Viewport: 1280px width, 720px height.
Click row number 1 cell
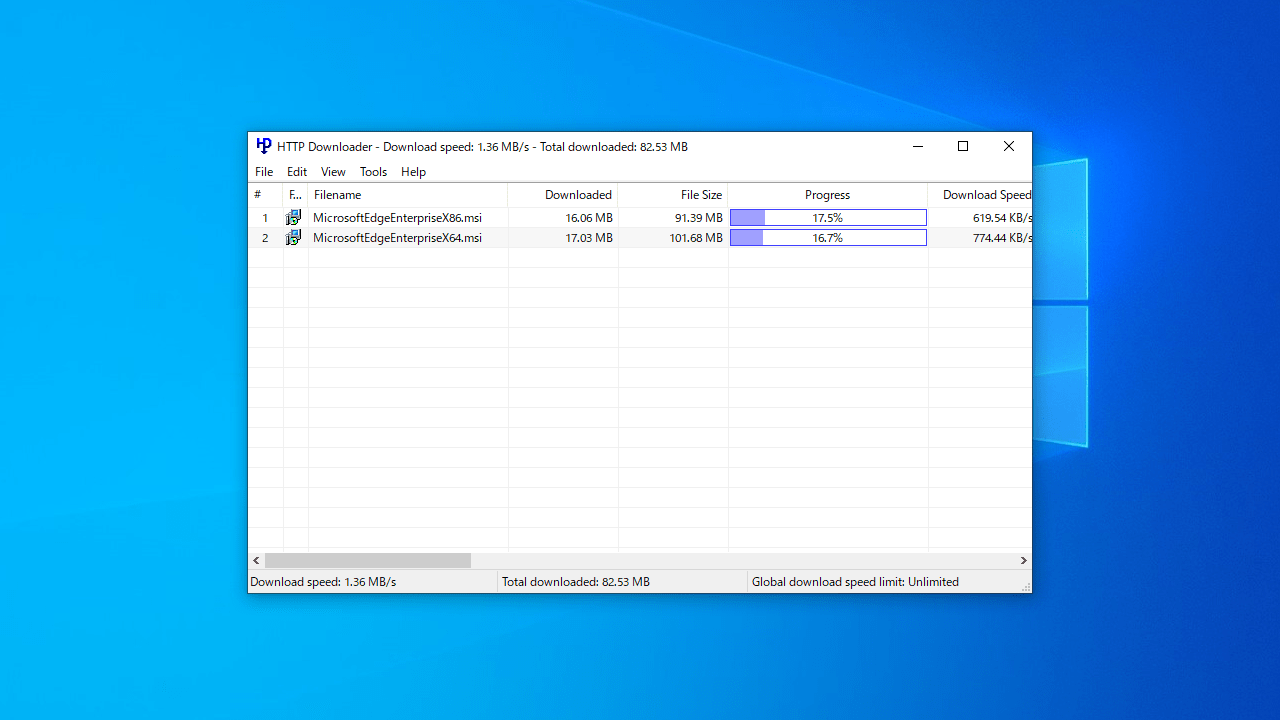click(265, 218)
